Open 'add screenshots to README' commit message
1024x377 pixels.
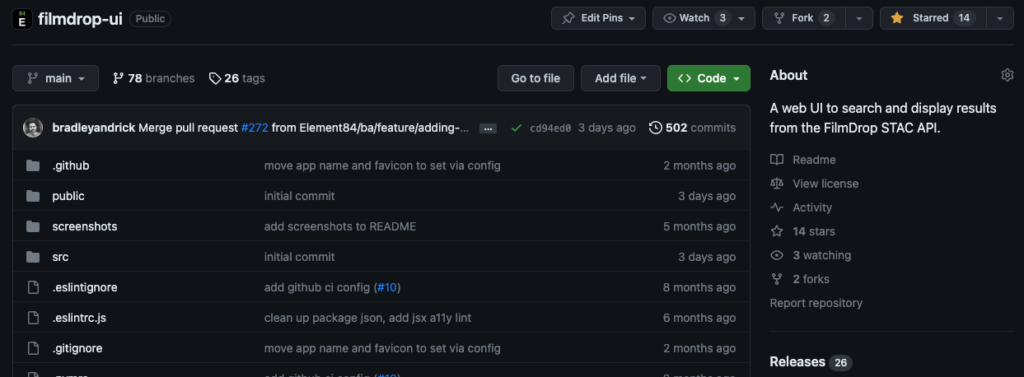coord(340,227)
